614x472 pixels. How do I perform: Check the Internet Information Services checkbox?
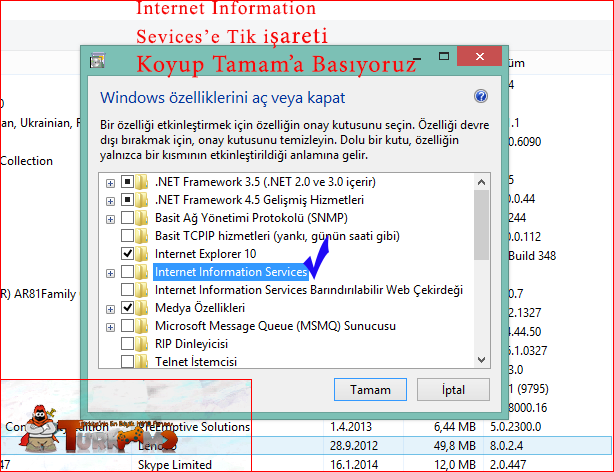(127, 271)
